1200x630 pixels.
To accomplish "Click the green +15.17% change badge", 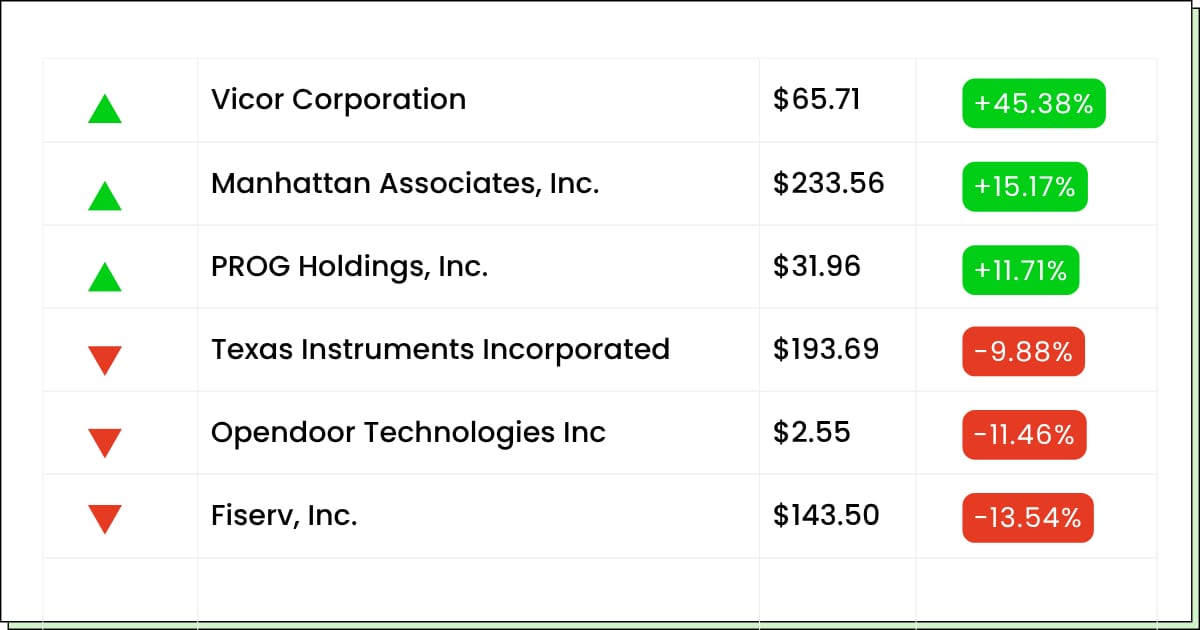I will (x=1025, y=187).
